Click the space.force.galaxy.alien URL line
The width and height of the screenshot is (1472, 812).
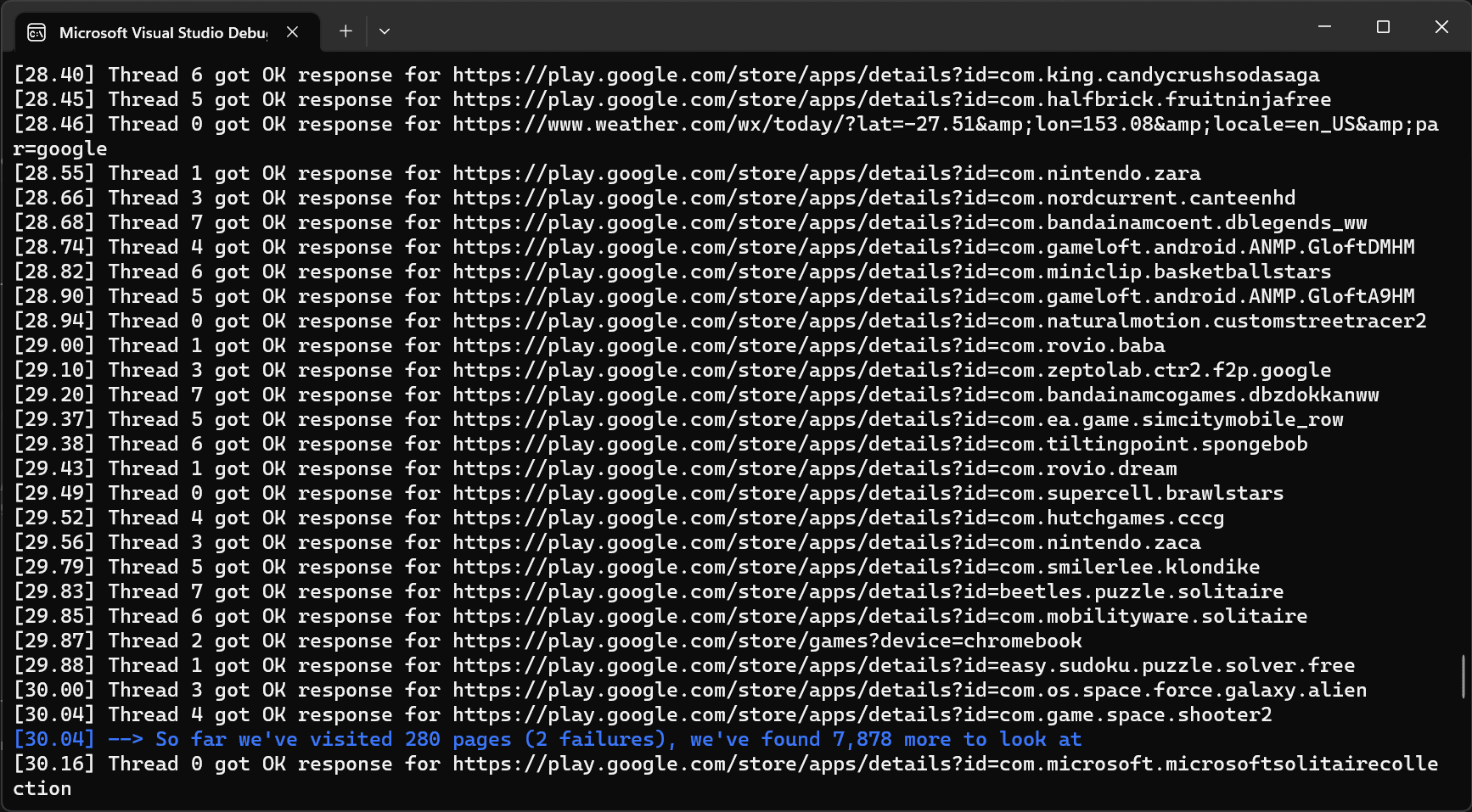690,690
